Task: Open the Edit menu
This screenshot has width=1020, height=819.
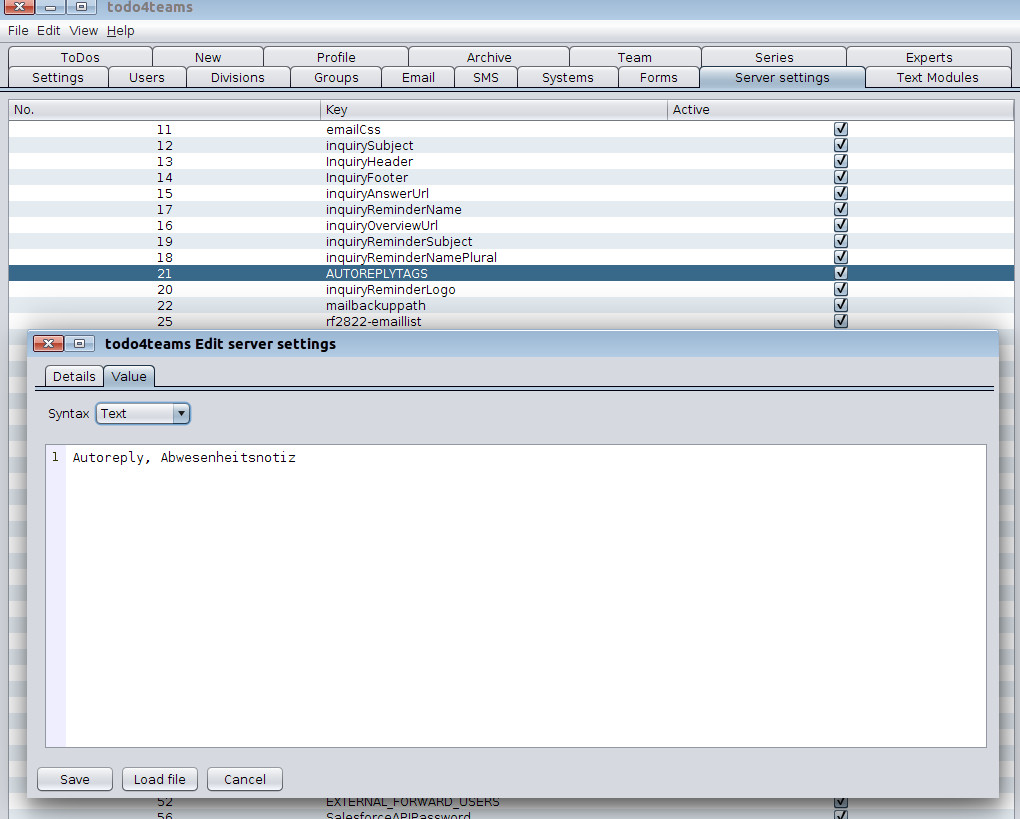Action: tap(48, 31)
